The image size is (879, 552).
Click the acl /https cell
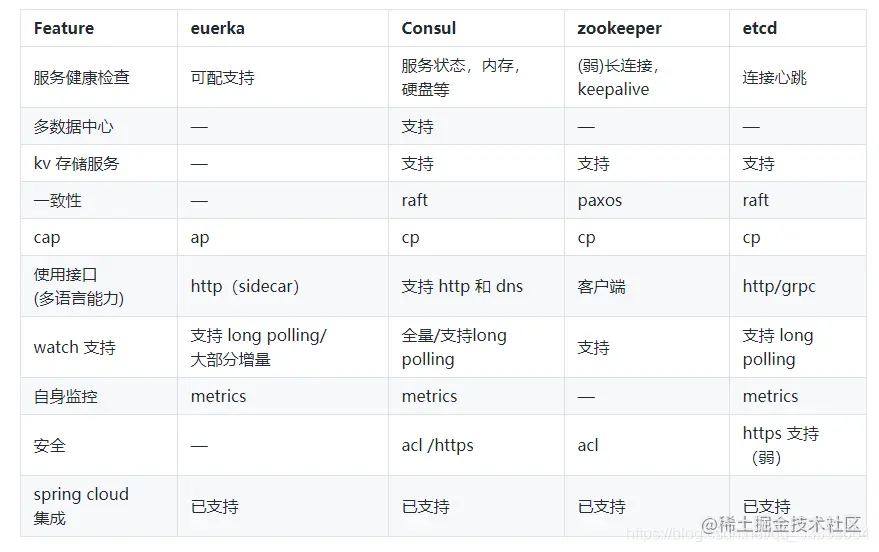(x=437, y=445)
